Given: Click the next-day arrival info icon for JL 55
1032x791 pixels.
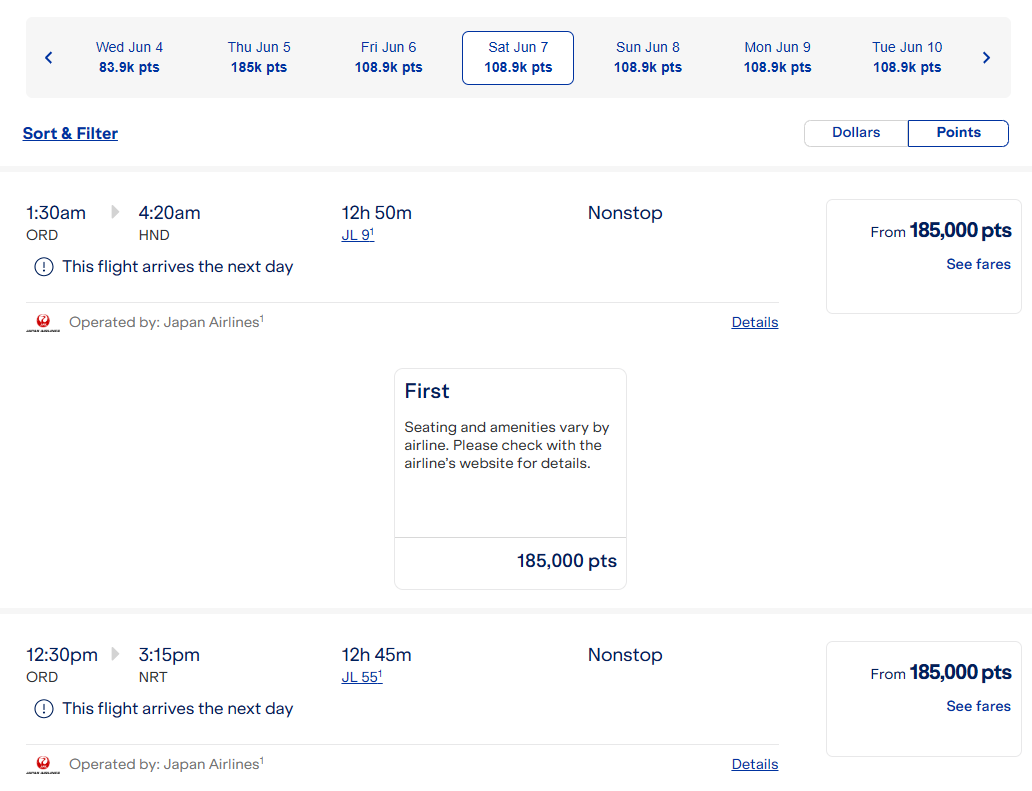Looking at the screenshot, I should pyautogui.click(x=44, y=709).
